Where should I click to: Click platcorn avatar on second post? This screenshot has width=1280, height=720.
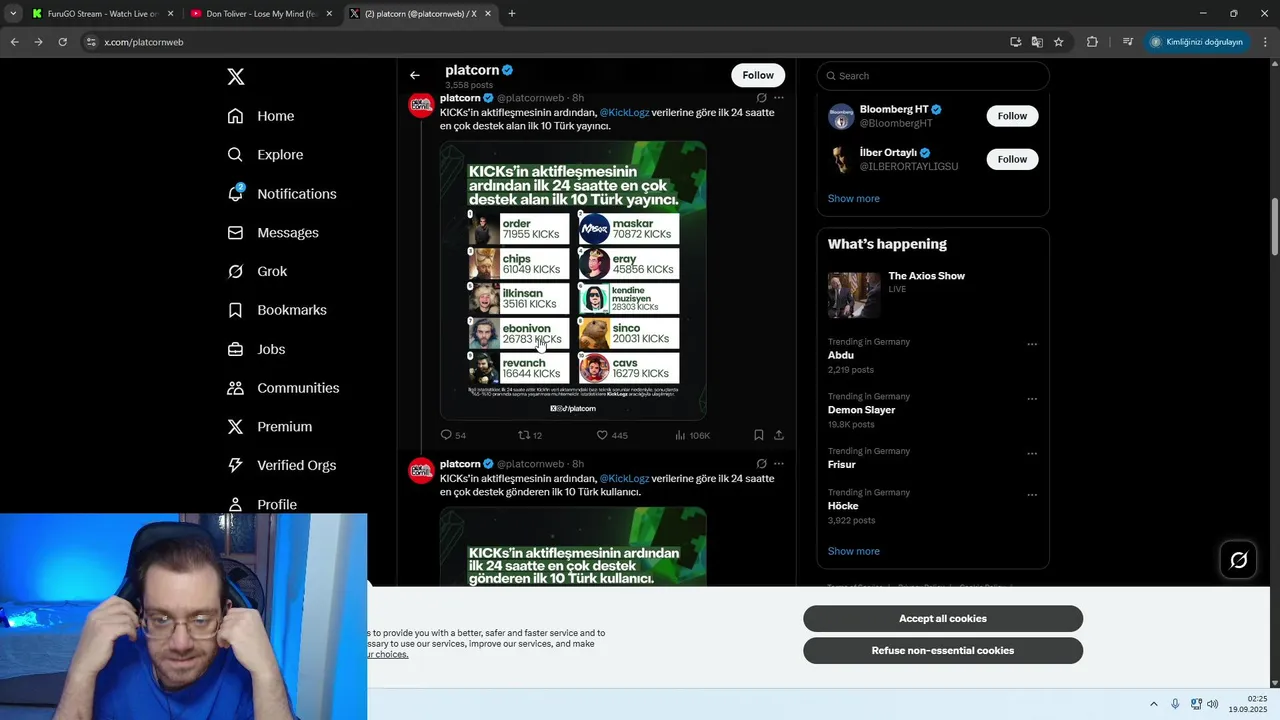[x=421, y=470]
